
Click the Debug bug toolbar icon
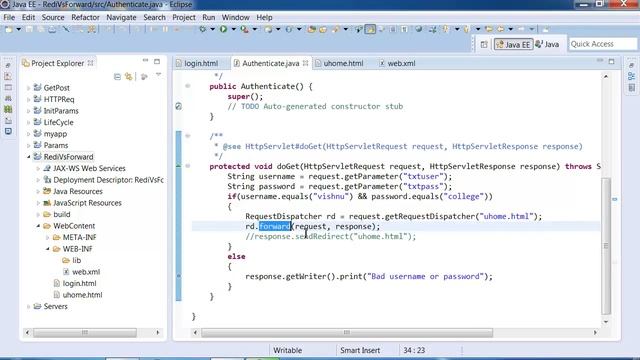tap(202, 29)
